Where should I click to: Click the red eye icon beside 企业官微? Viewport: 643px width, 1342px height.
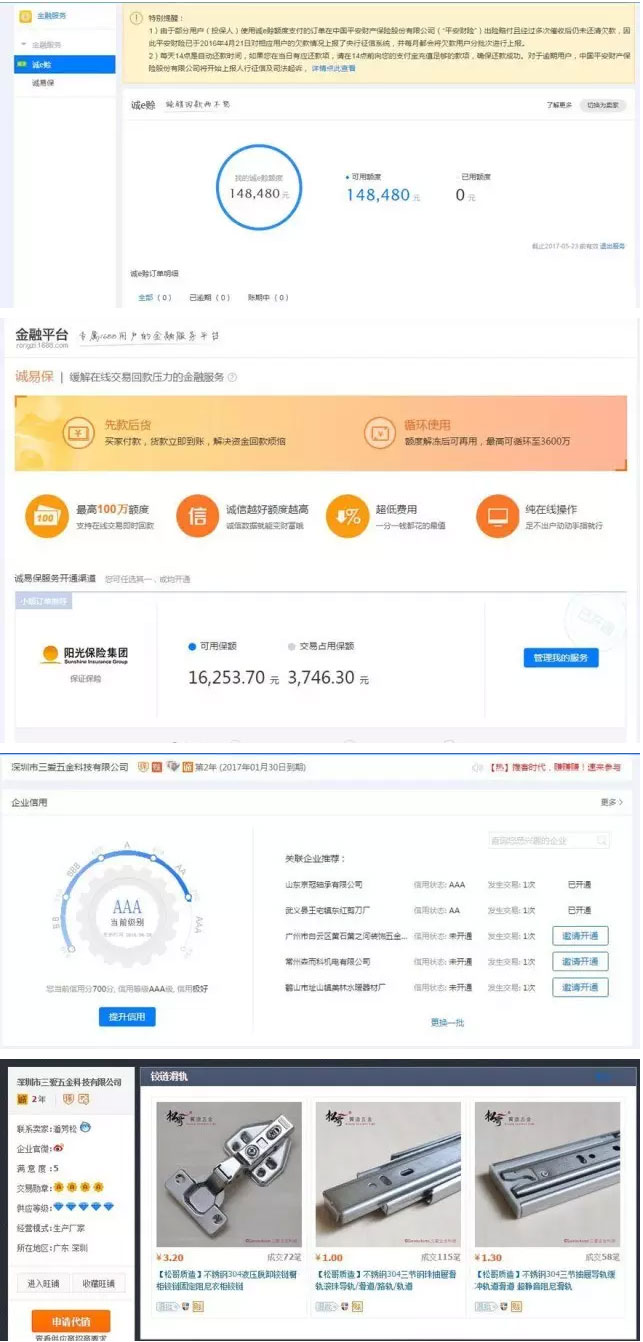click(61, 1149)
